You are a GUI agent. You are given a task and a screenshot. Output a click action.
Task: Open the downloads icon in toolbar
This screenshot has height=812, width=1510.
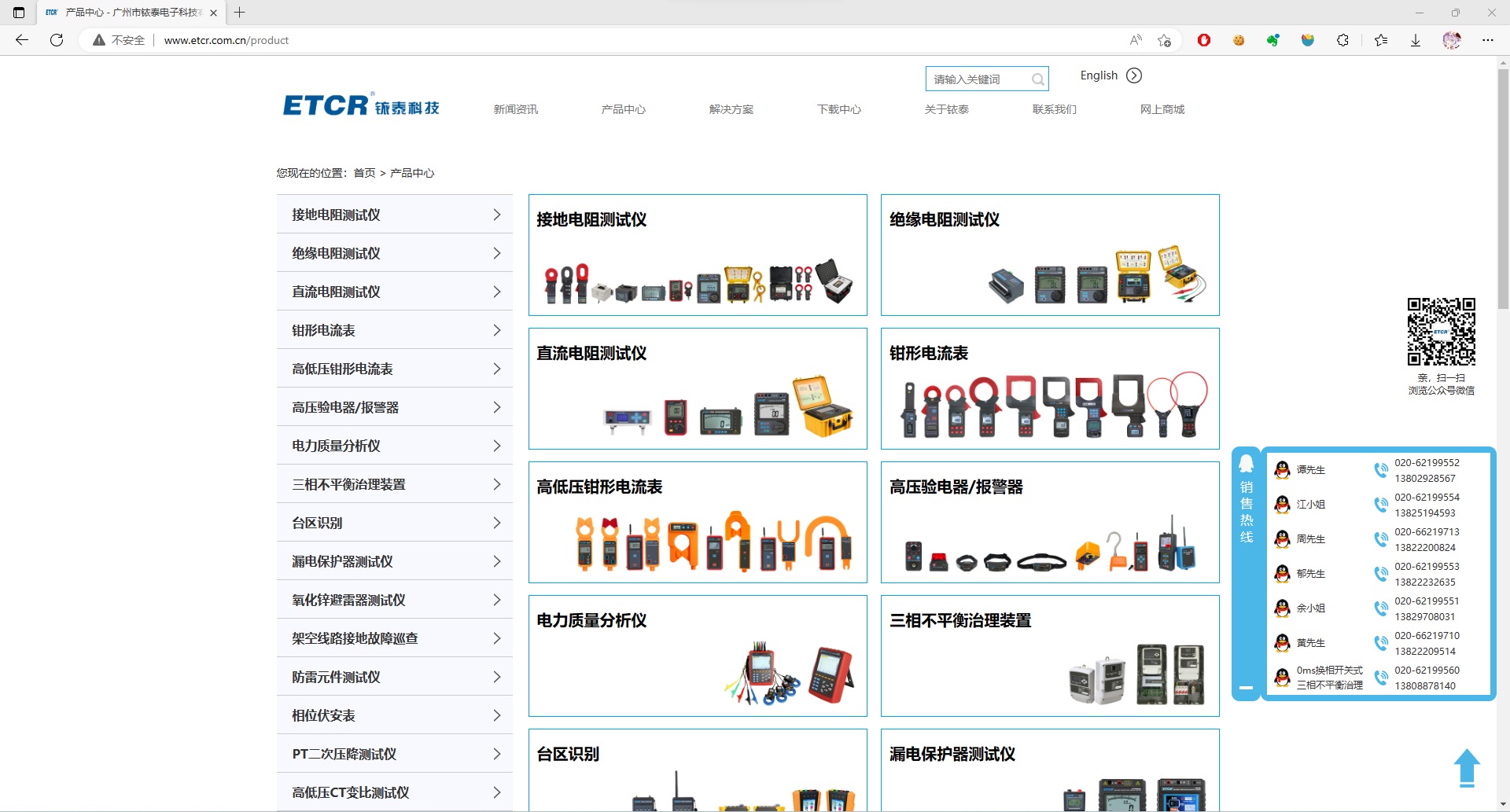[1416, 40]
